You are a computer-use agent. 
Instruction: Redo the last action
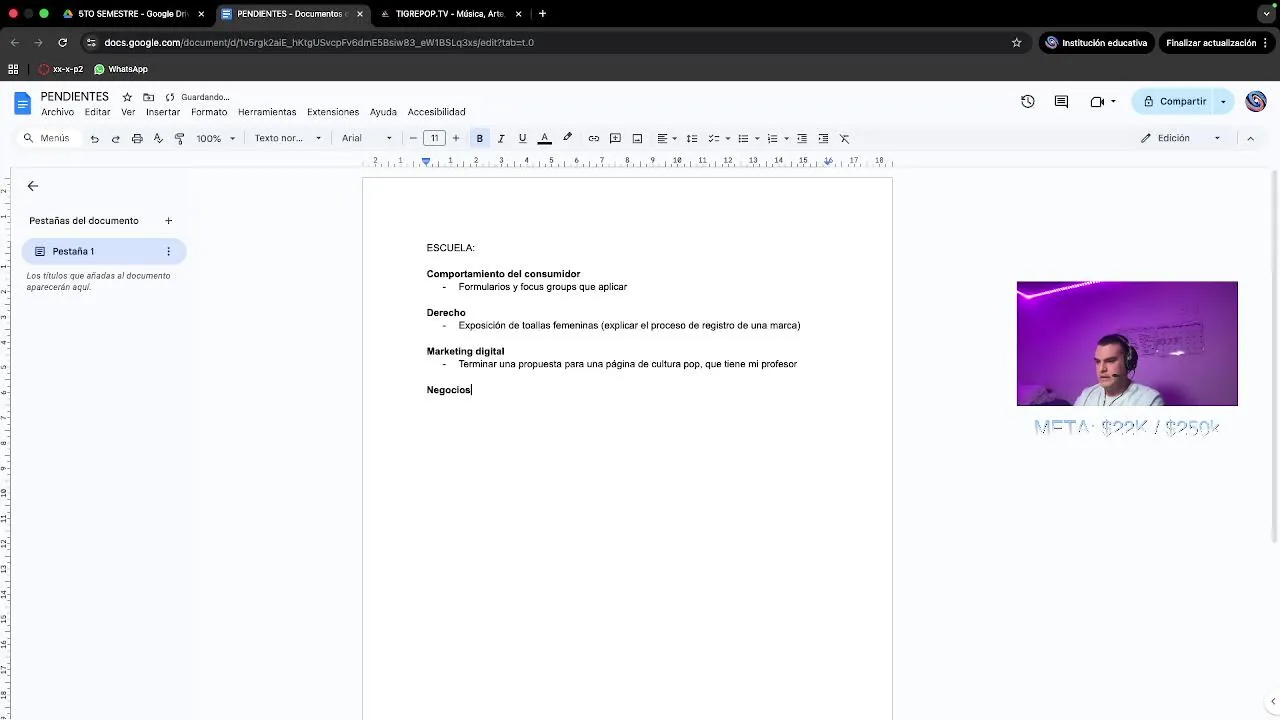(115, 138)
